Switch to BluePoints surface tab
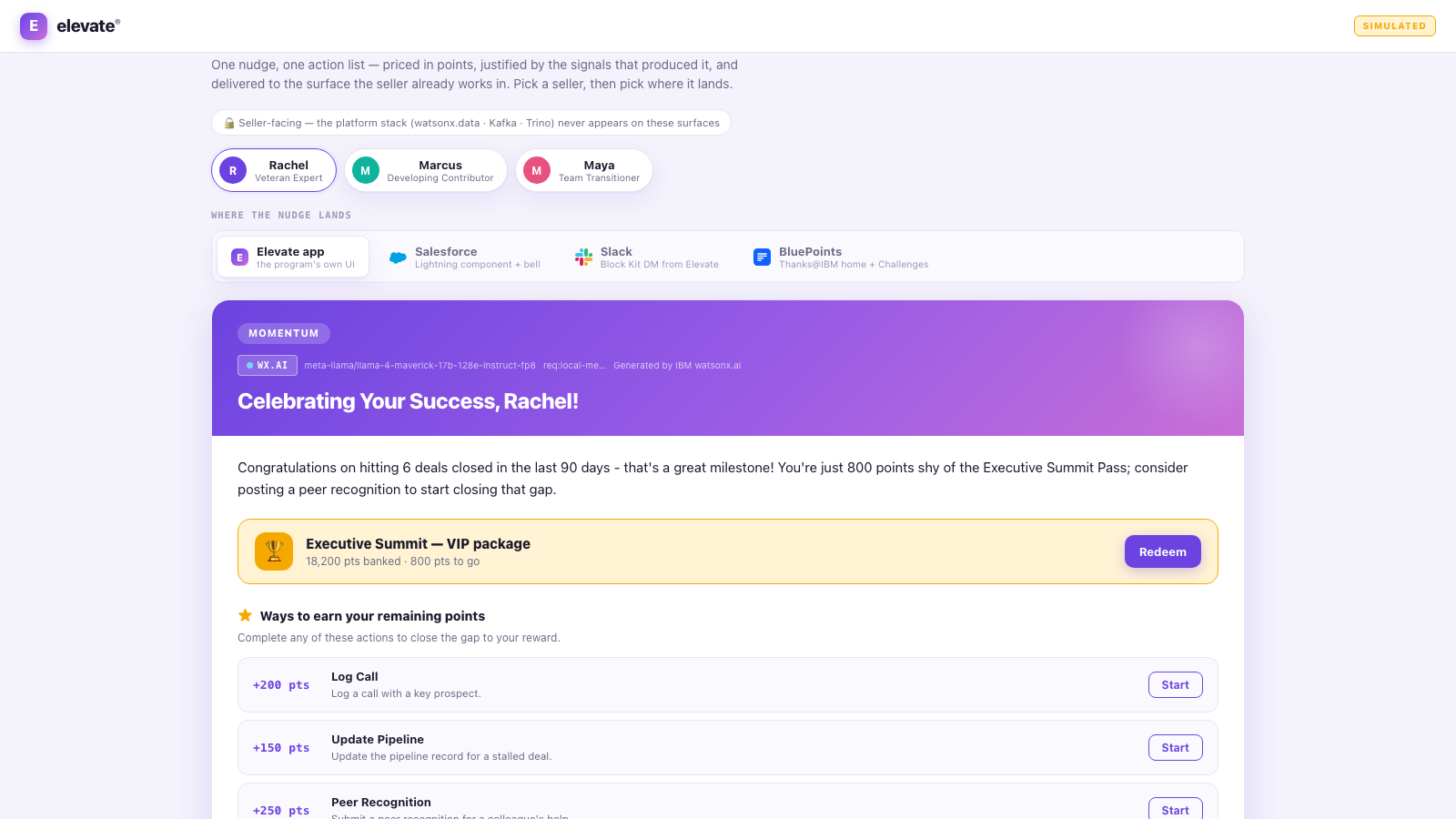1456x819 pixels. click(841, 257)
